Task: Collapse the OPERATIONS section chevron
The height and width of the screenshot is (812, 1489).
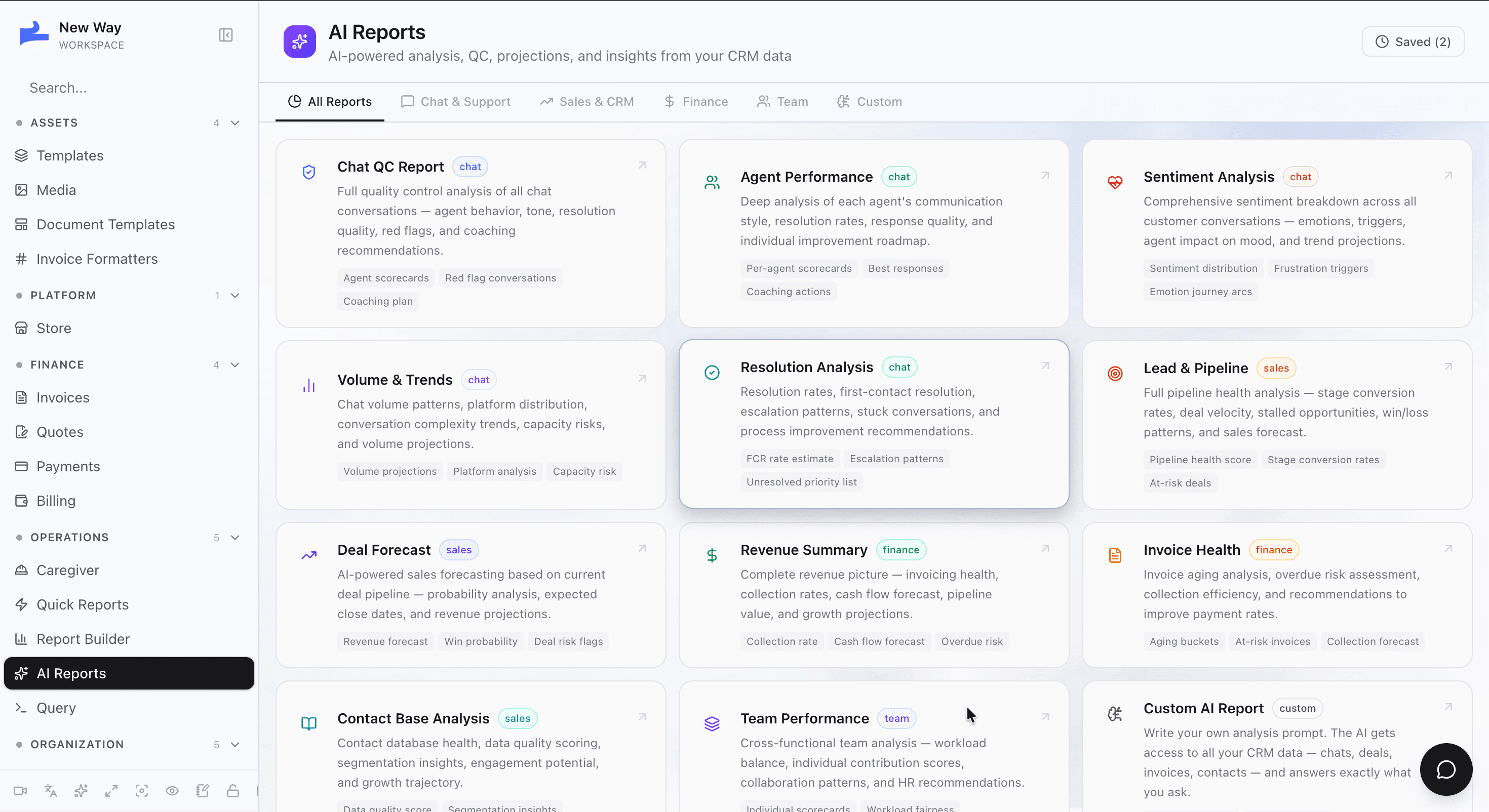Action: (236, 538)
